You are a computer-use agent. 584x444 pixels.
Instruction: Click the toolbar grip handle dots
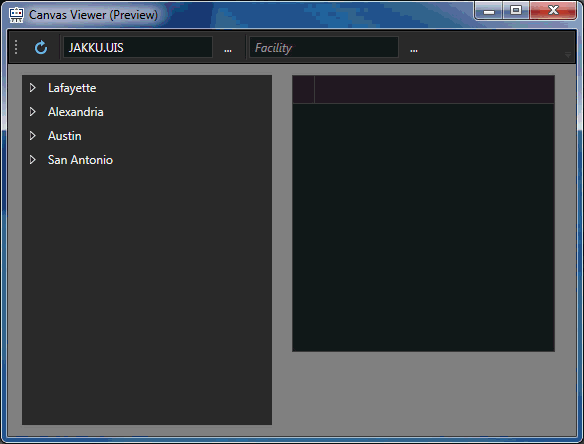click(16, 47)
